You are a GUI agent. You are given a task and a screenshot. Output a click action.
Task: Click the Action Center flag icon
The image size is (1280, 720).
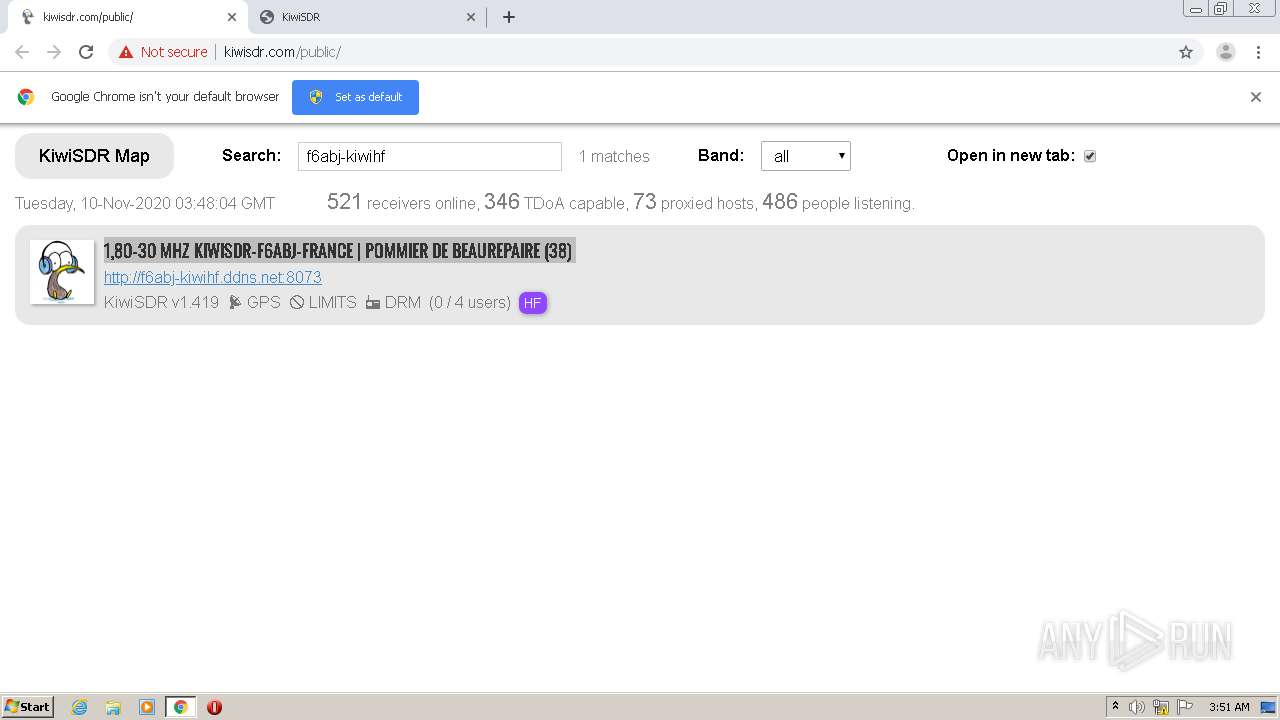[1185, 707]
